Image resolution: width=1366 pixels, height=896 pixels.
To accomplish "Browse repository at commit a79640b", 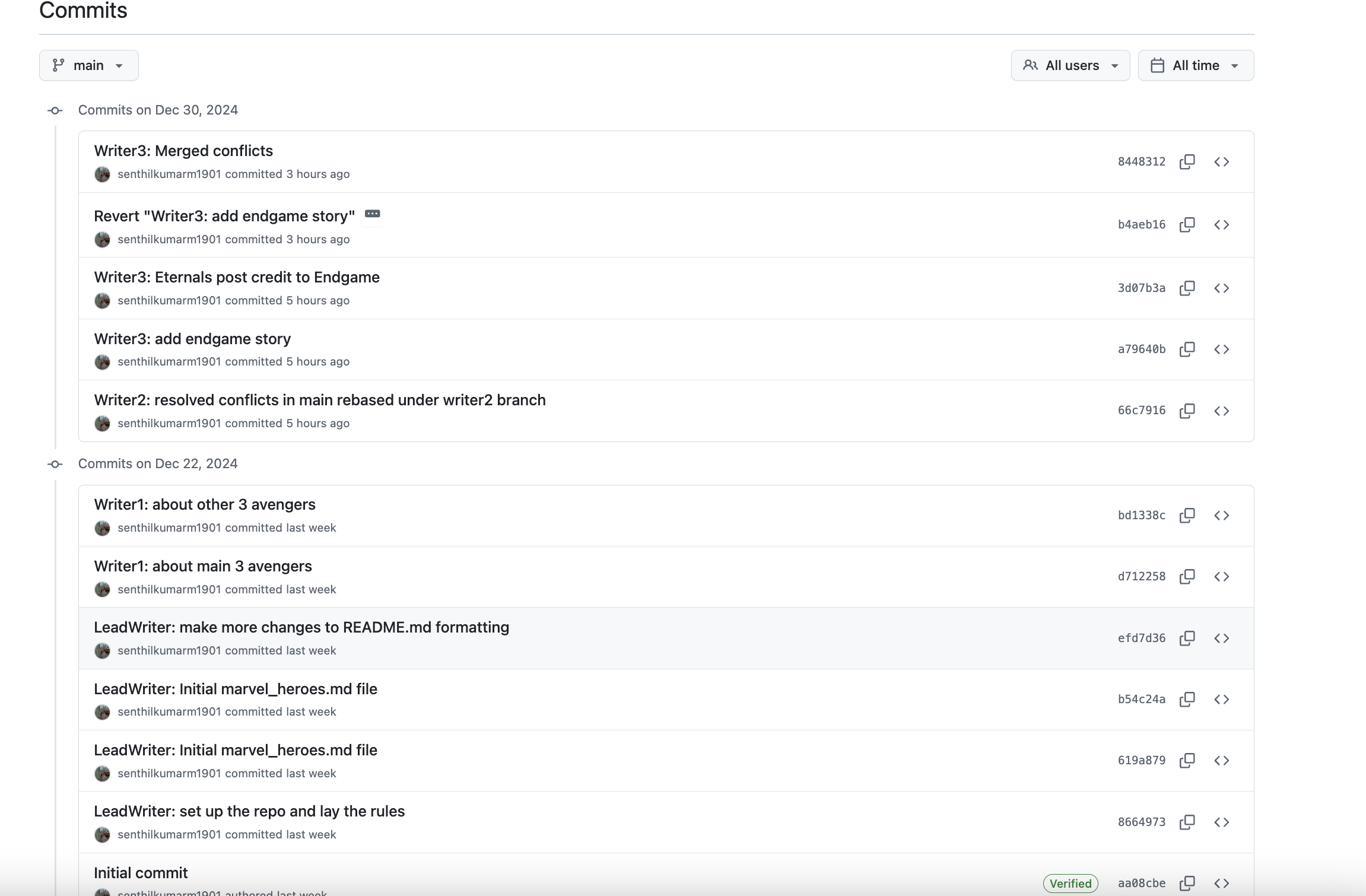I will coord(1221,349).
